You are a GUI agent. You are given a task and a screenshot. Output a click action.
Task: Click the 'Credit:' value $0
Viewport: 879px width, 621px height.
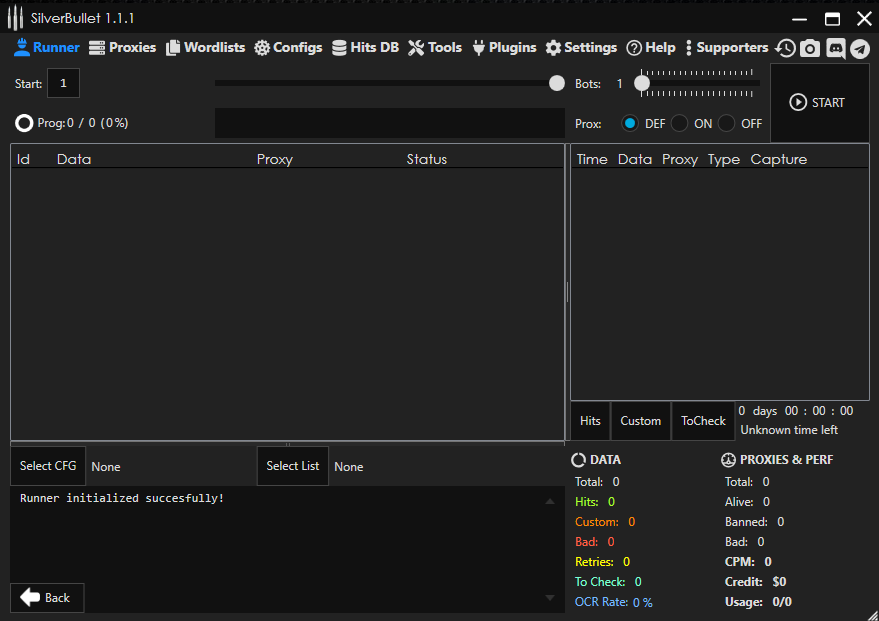[x=779, y=582]
